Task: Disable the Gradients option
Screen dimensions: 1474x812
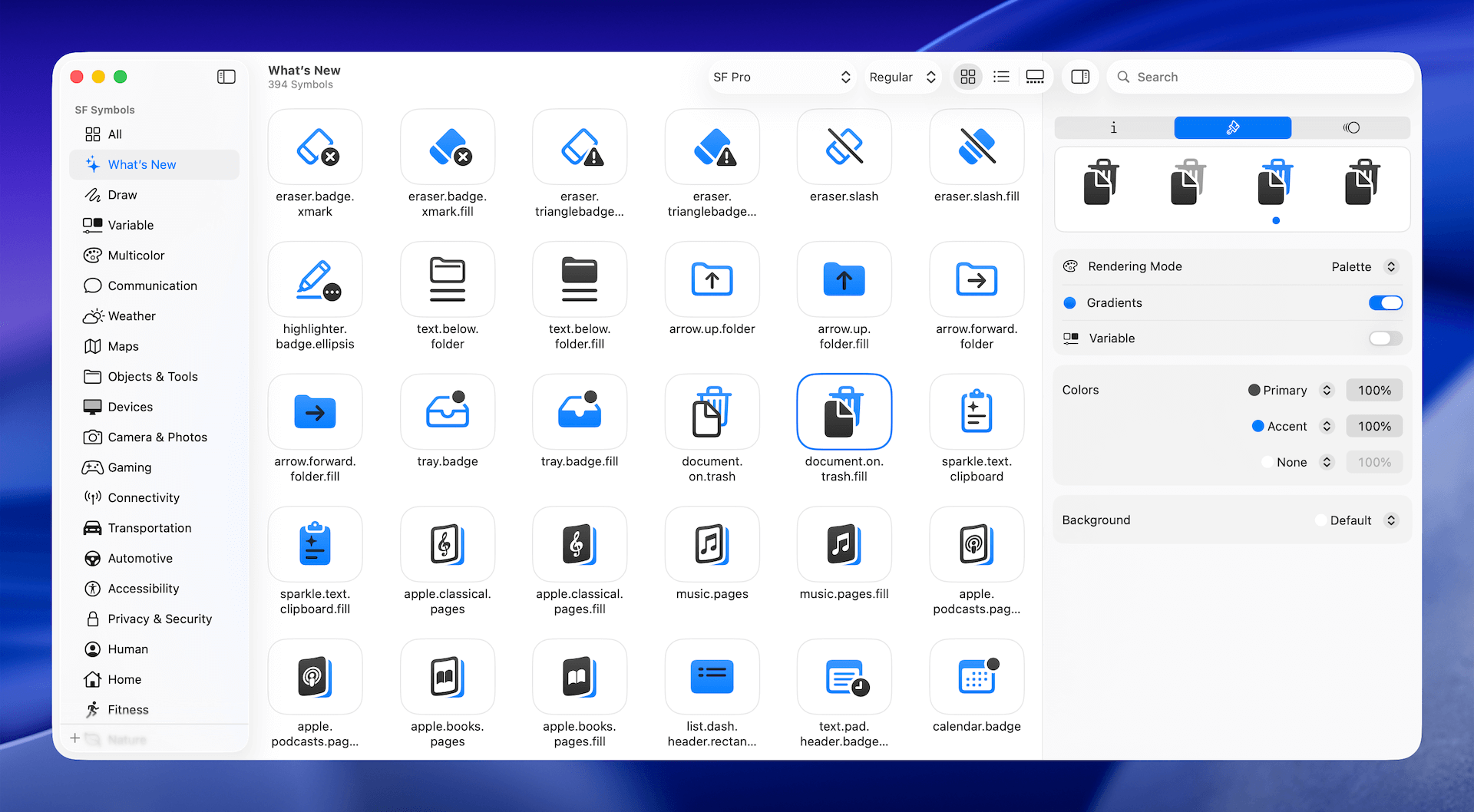Action: pos(1385,302)
